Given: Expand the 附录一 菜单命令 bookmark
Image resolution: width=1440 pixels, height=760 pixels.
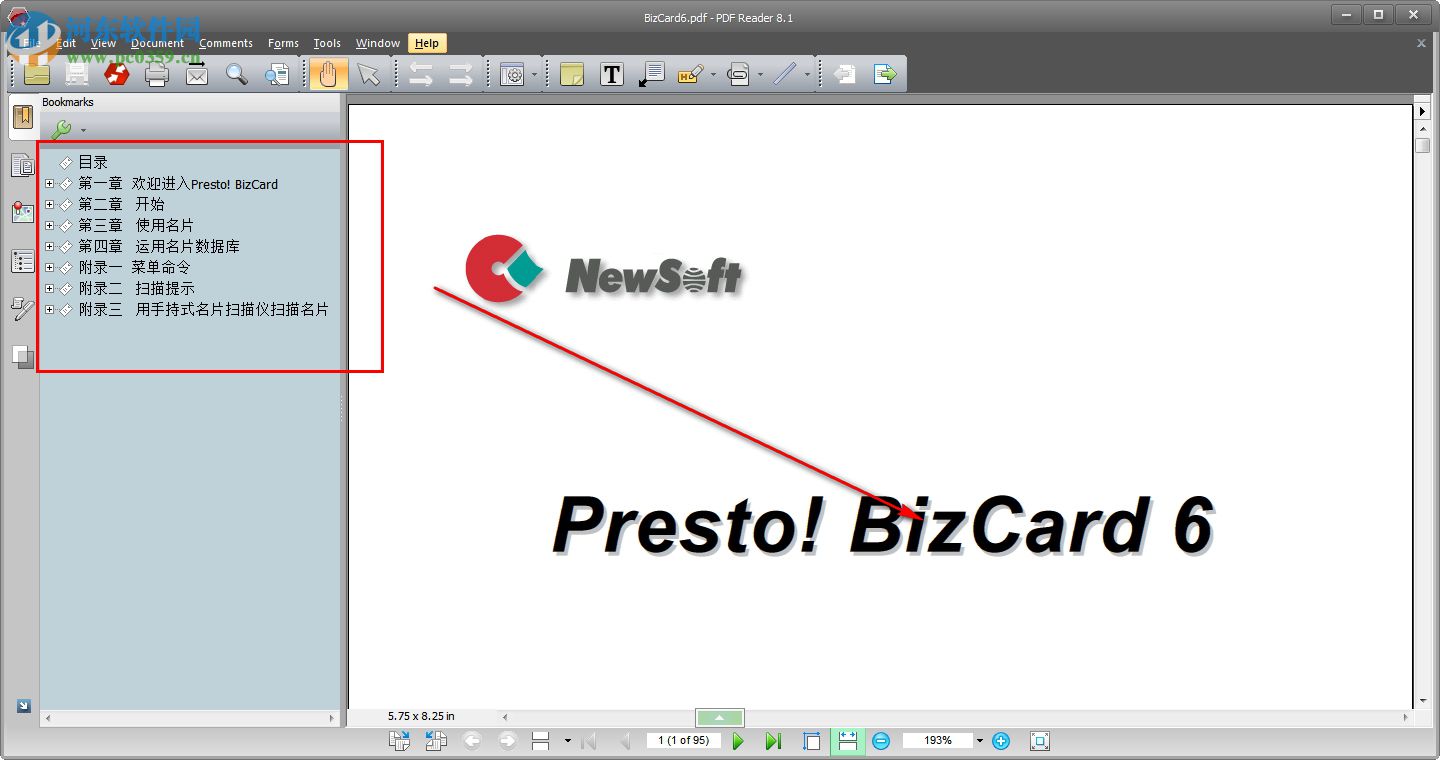Looking at the screenshot, I should tap(50, 267).
